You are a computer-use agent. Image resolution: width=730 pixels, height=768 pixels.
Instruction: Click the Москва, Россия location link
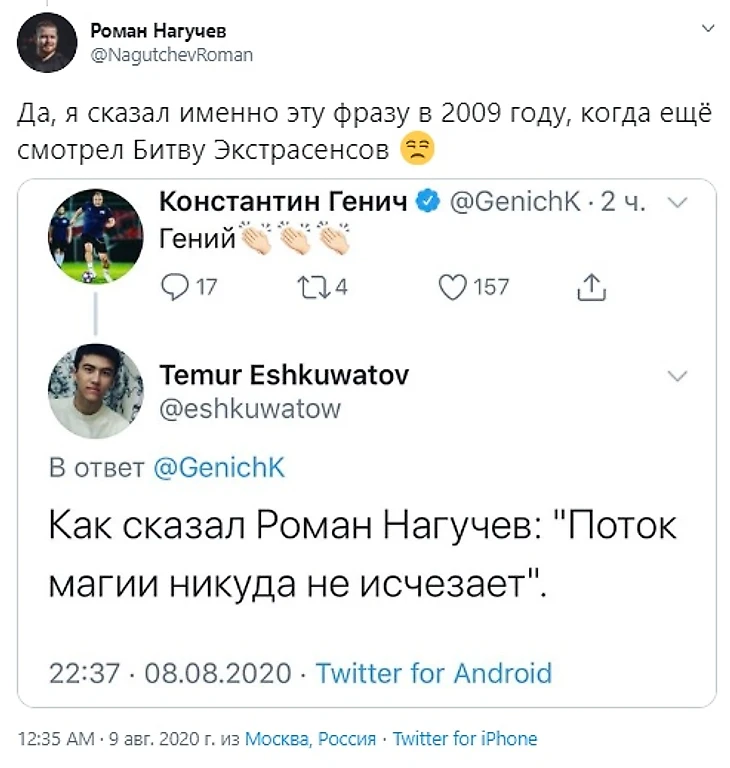[x=311, y=740]
